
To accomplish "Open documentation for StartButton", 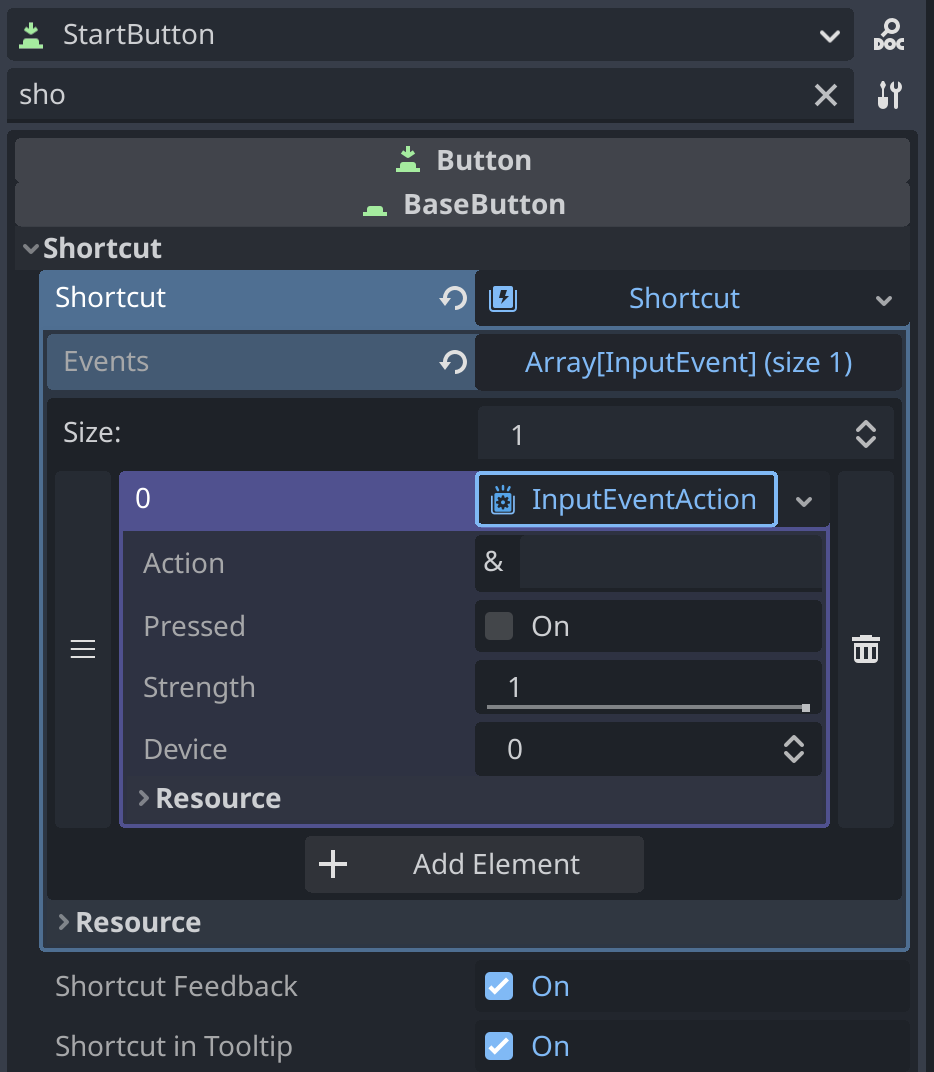I will (x=888, y=34).
